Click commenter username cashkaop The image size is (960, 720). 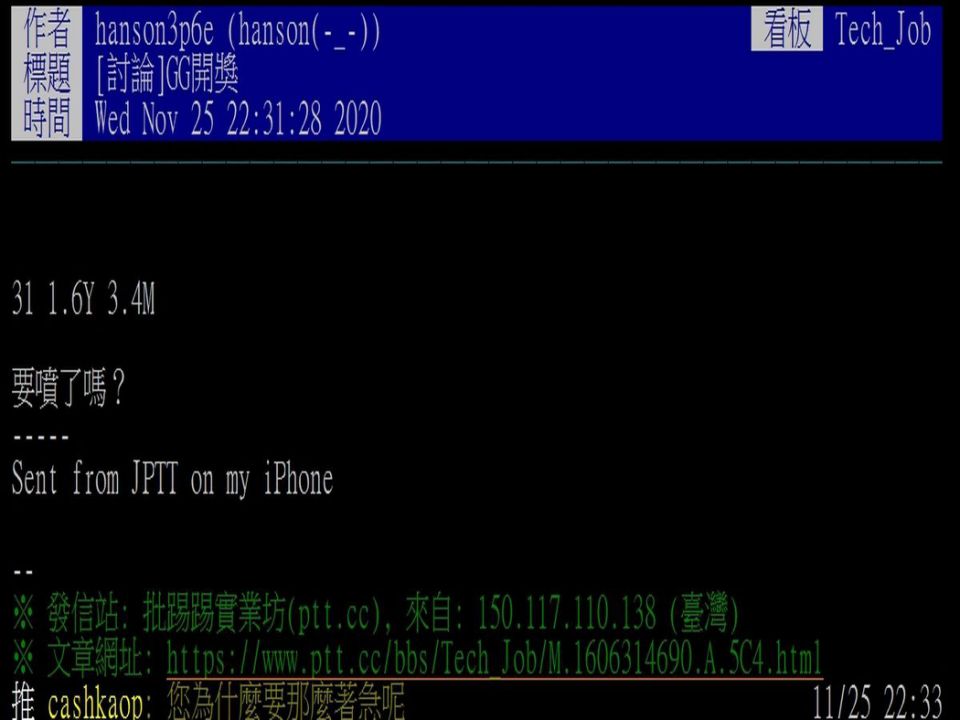tap(96, 703)
